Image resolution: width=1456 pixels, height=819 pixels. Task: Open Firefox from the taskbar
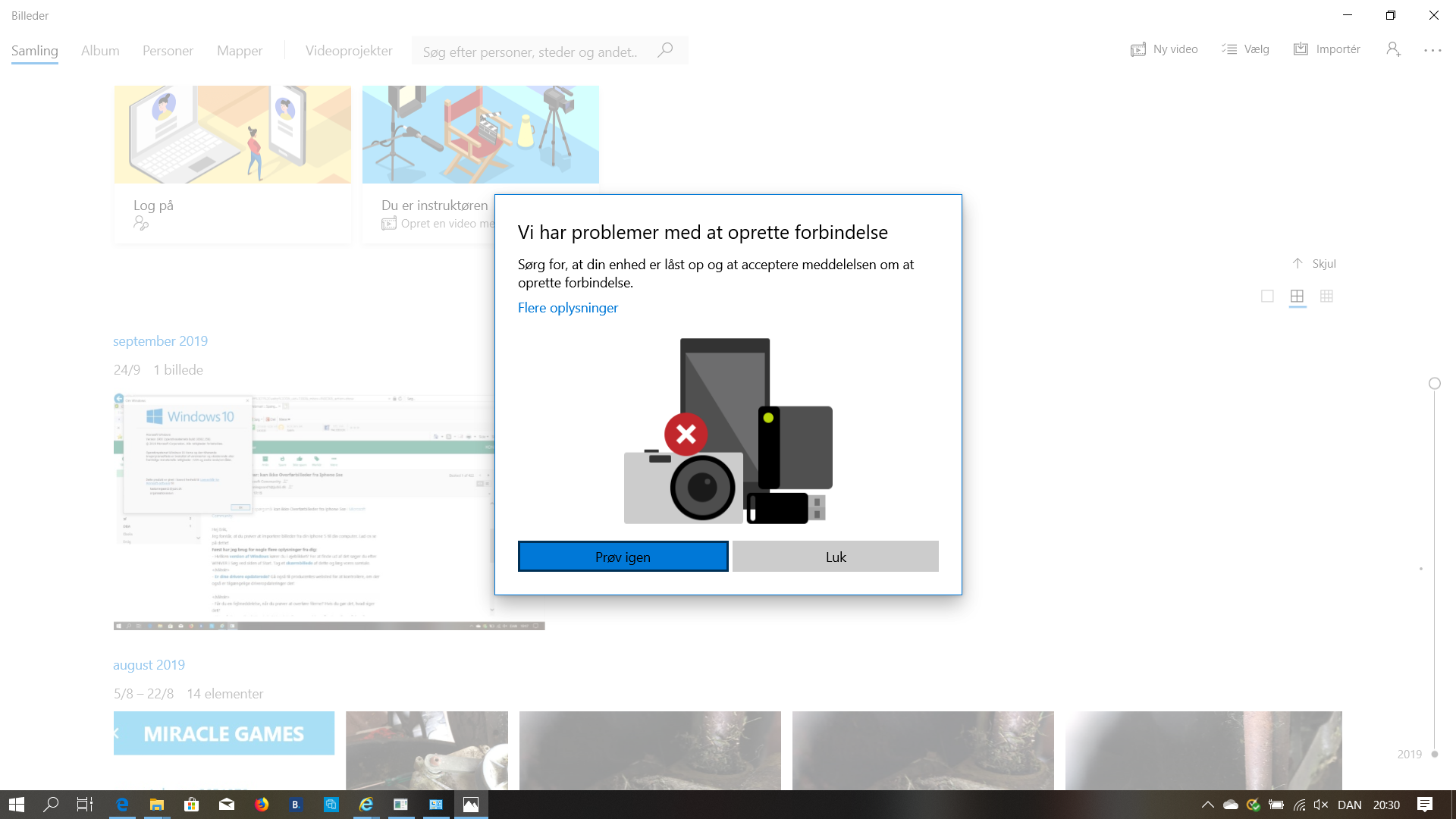pyautogui.click(x=262, y=805)
